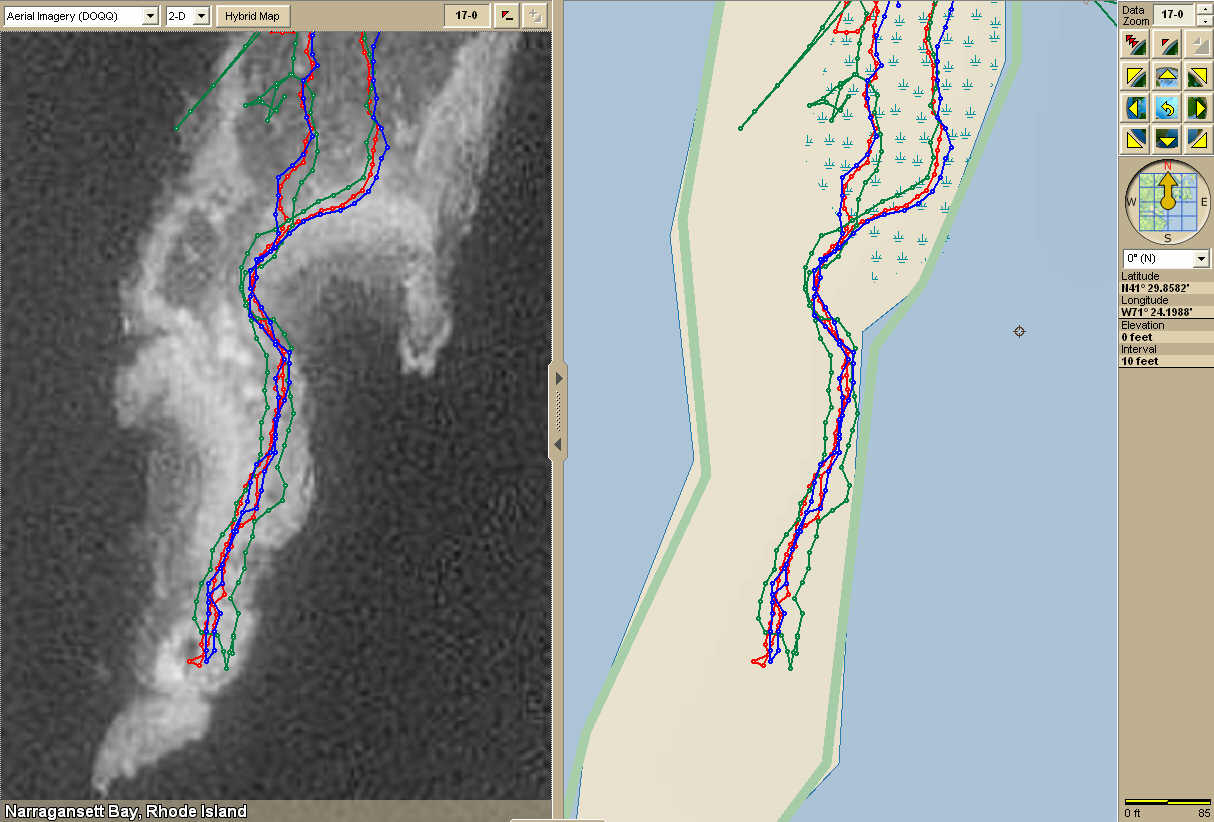The image size is (1214, 822).
Task: Pan the map north with up arrow
Action: pyautogui.click(x=1166, y=76)
